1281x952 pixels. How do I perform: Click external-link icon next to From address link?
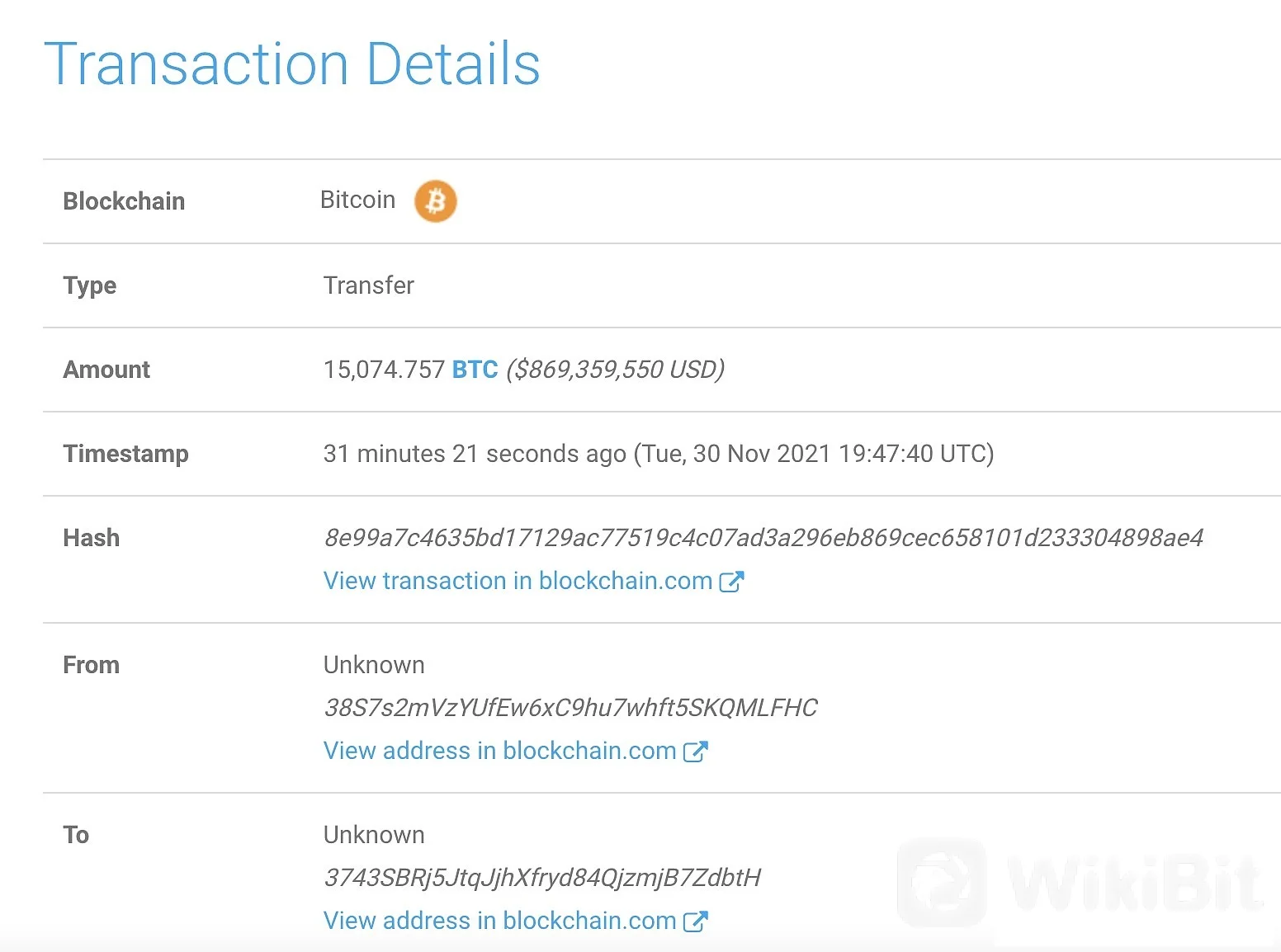tap(696, 752)
